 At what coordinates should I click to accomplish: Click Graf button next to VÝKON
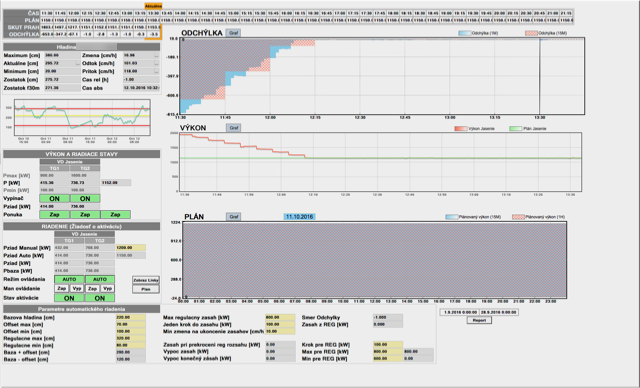click(x=233, y=128)
